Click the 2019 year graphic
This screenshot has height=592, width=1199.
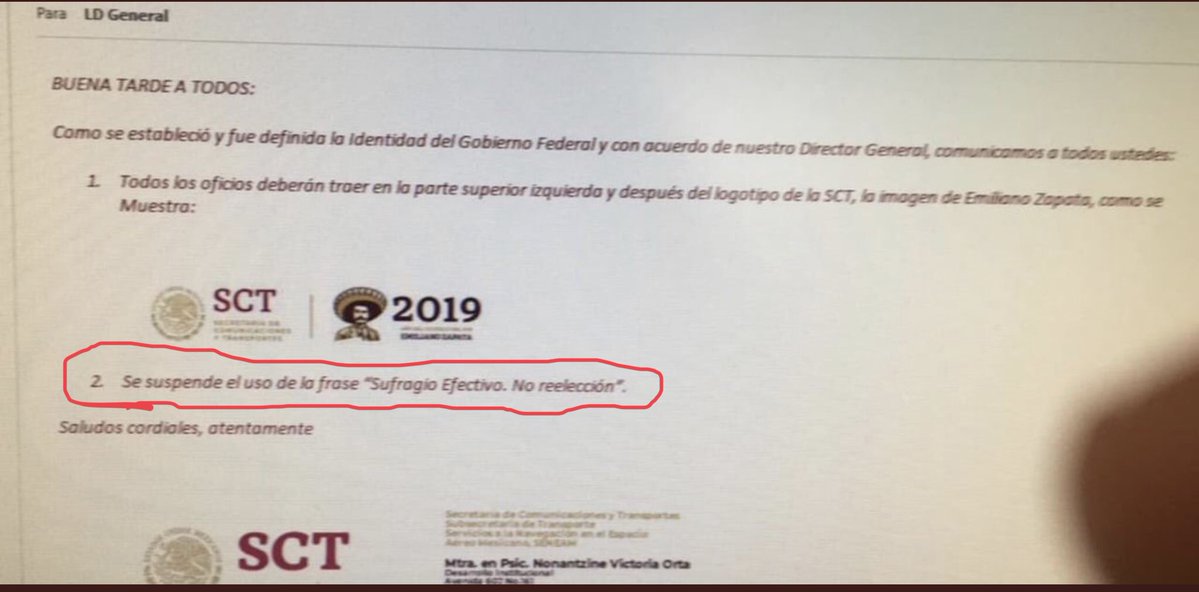coord(437,310)
